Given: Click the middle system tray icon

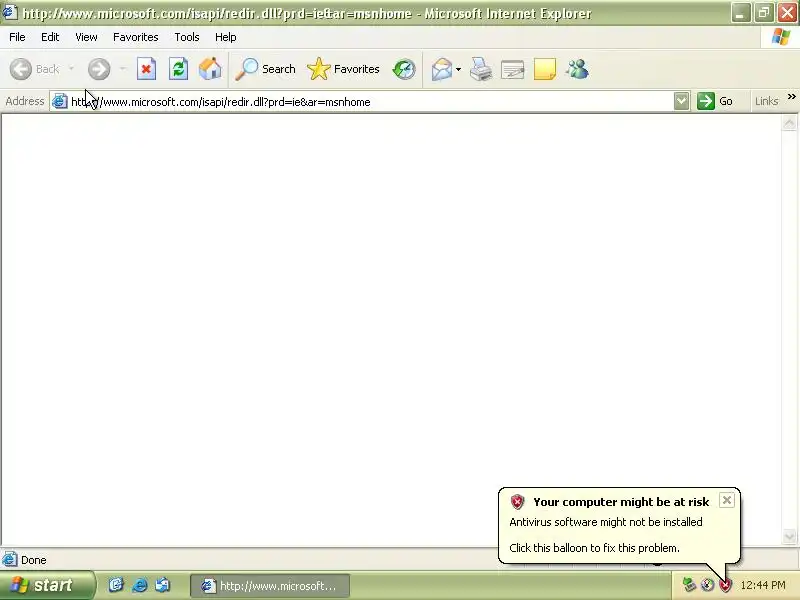Looking at the screenshot, I should [707, 585].
